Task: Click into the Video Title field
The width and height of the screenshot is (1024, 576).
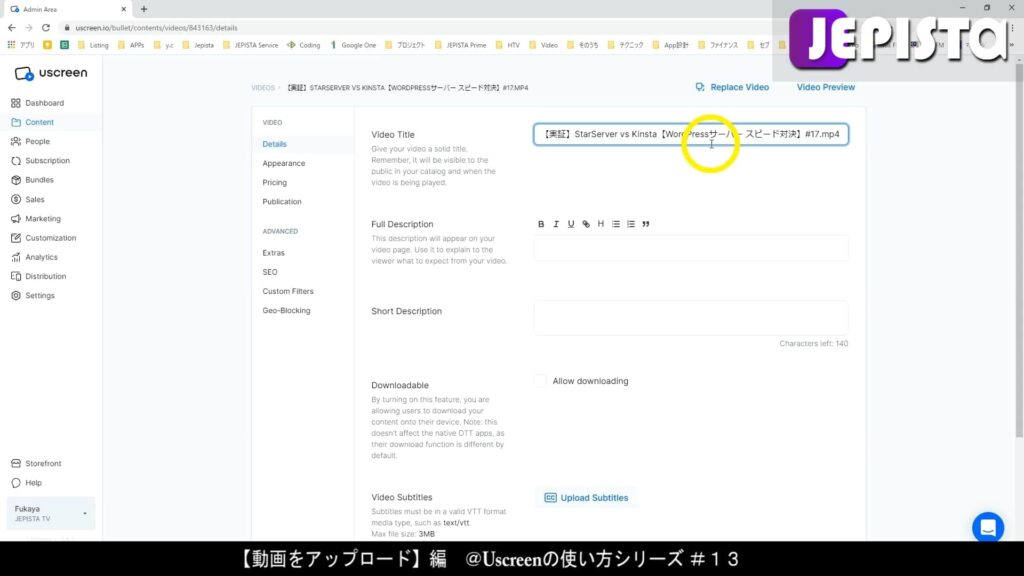Action: 690,134
